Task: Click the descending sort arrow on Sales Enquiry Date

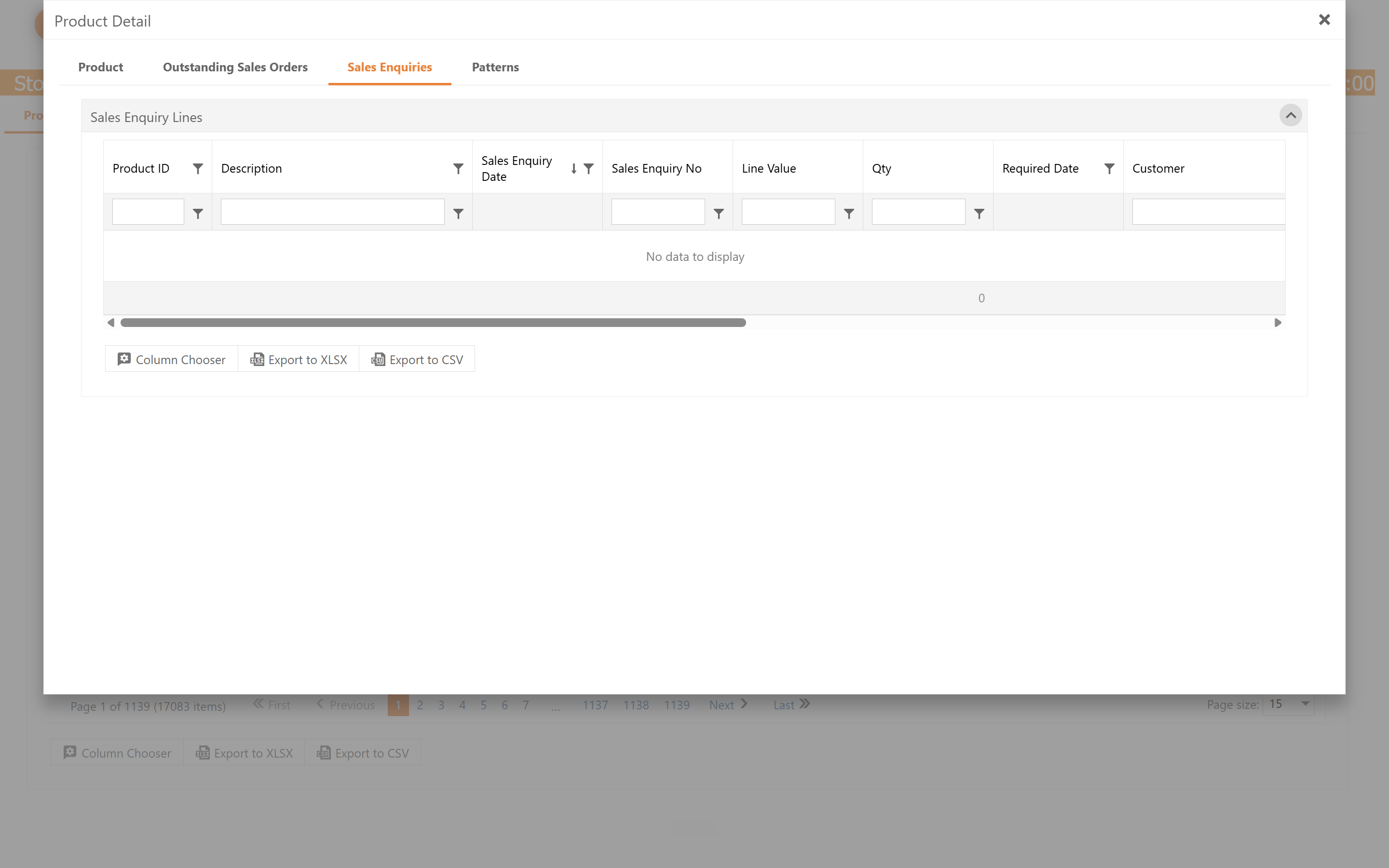Action: [x=573, y=168]
